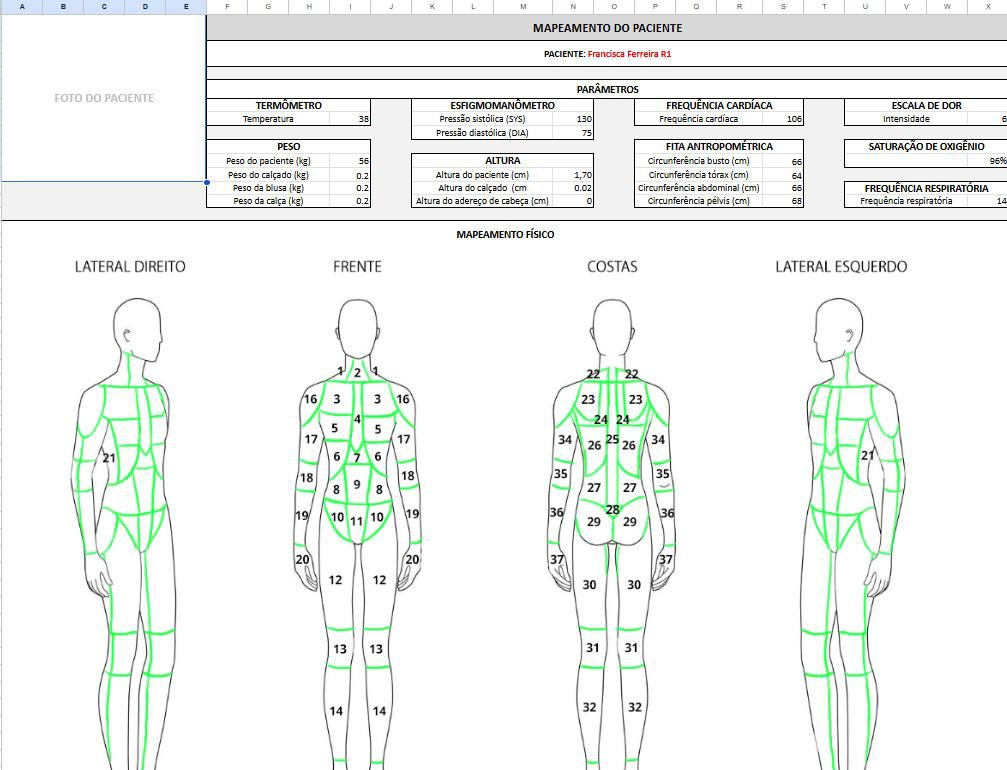Click region 9 on the front abdomen
The width and height of the screenshot is (1007, 770).
coord(356,484)
